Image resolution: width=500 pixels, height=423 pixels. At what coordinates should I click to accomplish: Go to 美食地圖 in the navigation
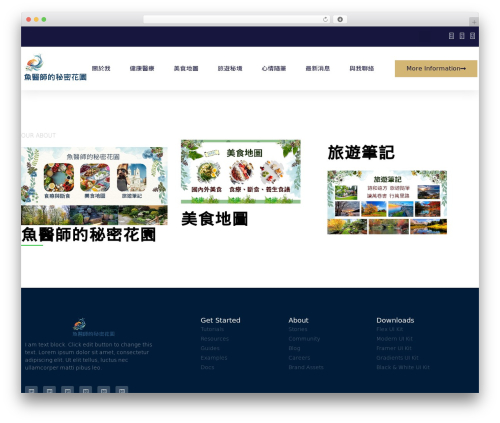[186, 68]
